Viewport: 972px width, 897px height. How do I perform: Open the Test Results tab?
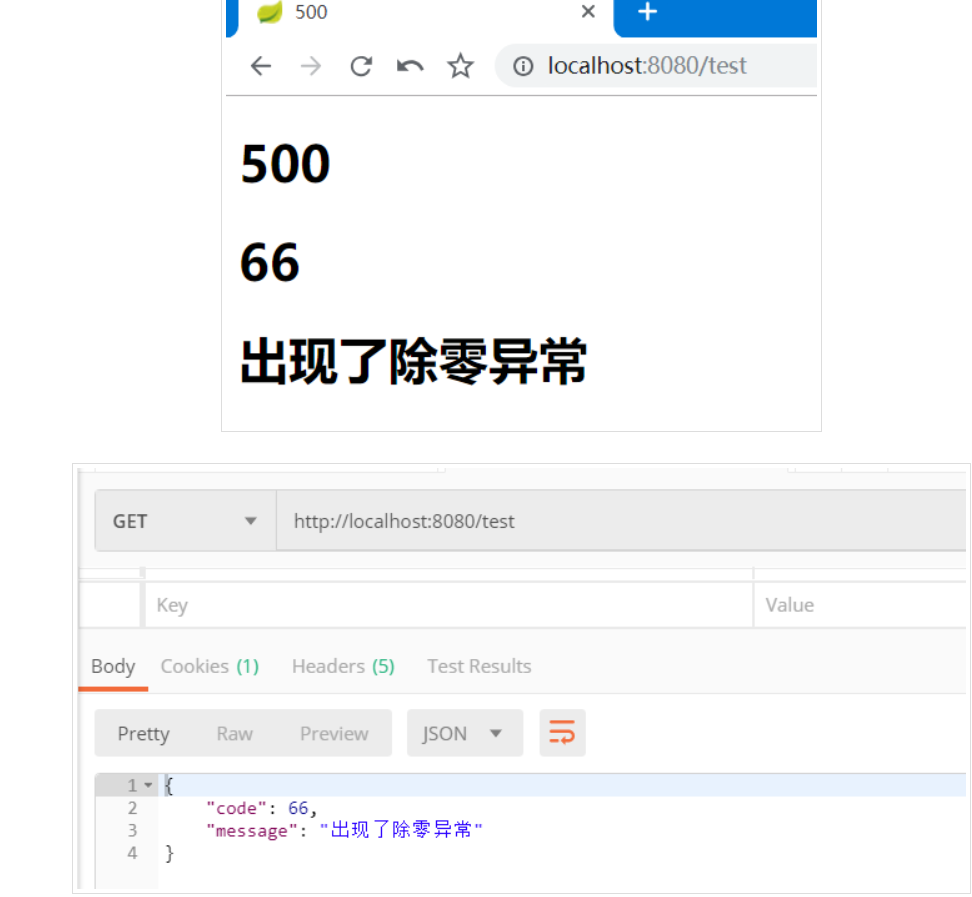[x=479, y=666]
